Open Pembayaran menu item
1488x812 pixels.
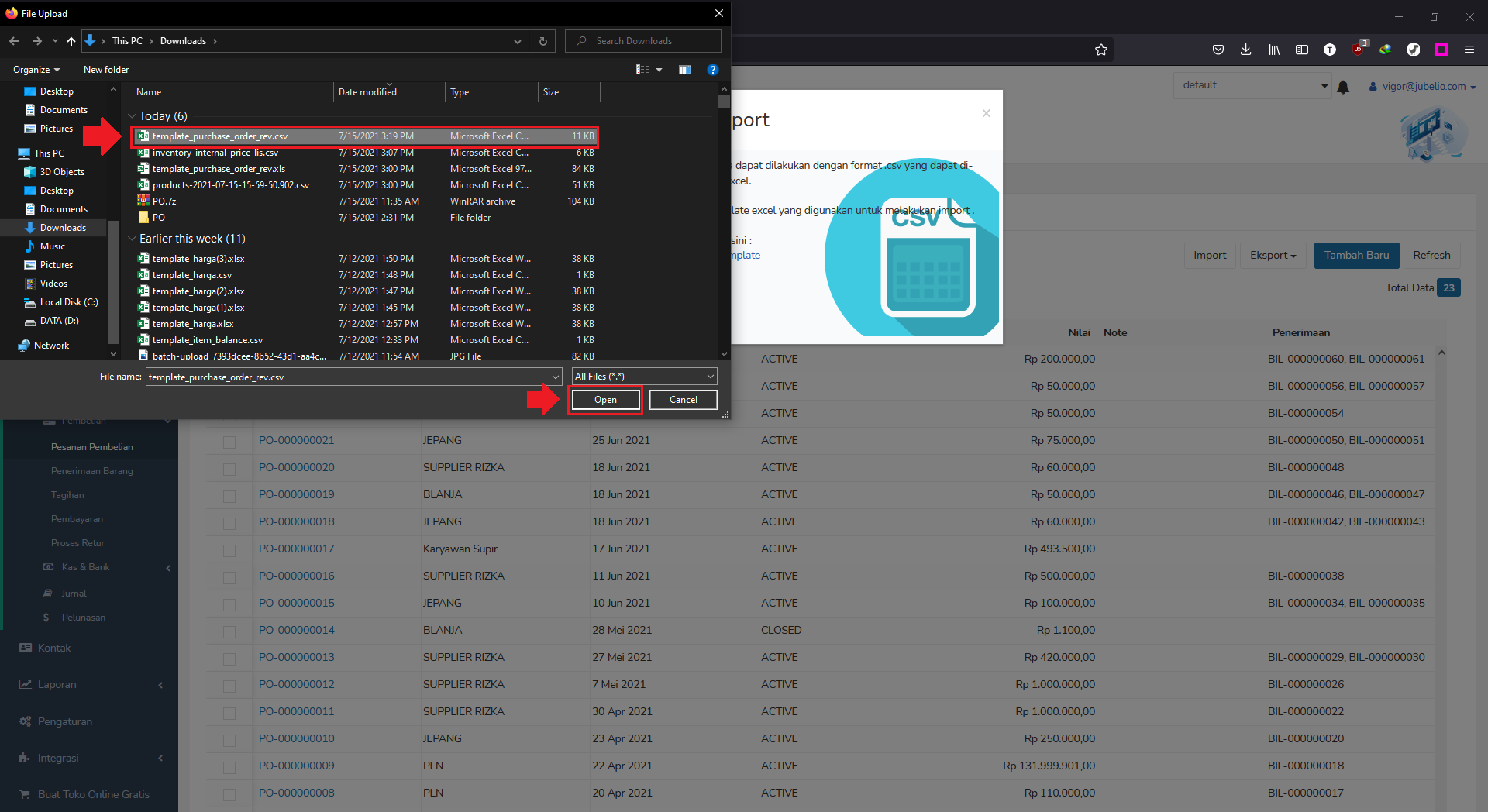[77, 519]
